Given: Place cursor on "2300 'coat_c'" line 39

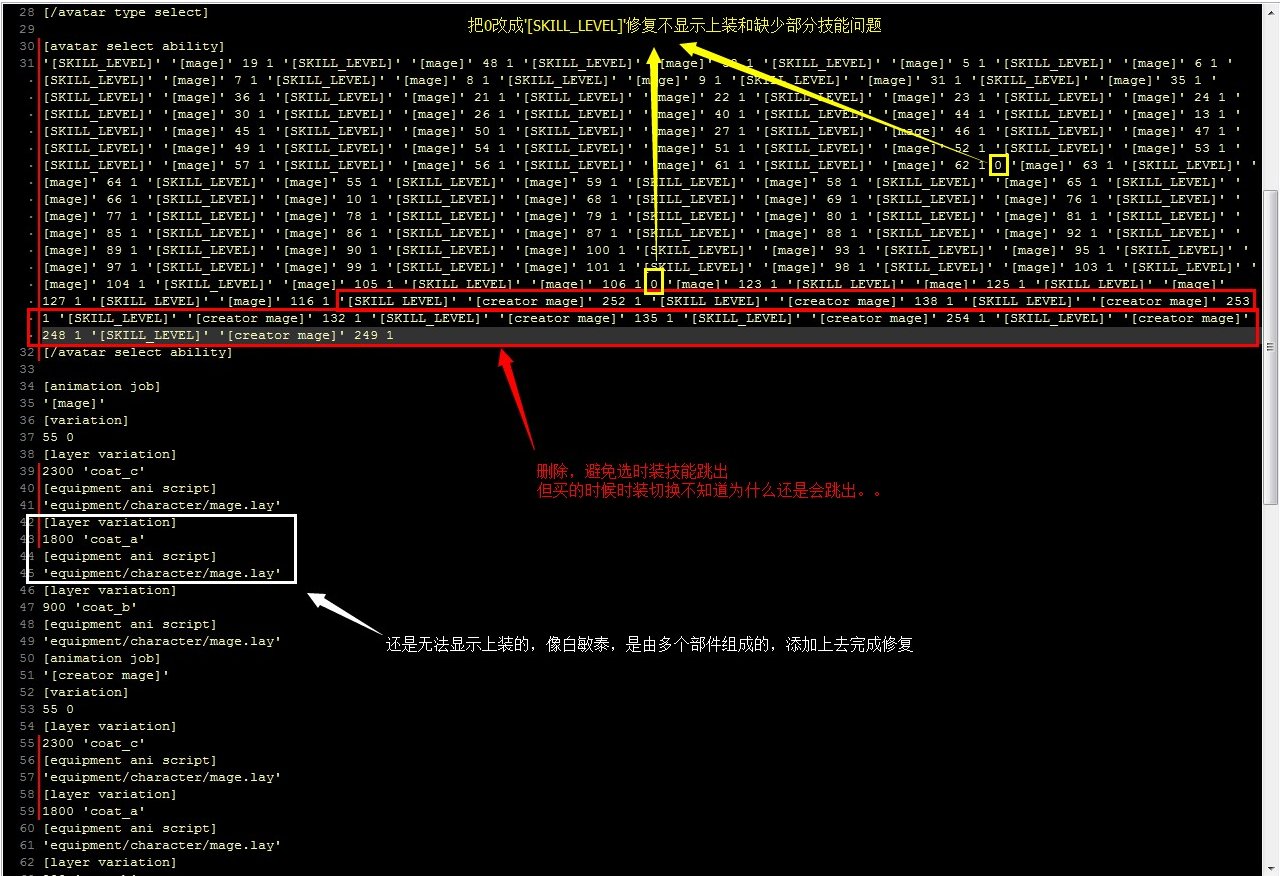Looking at the screenshot, I should click(x=94, y=472).
